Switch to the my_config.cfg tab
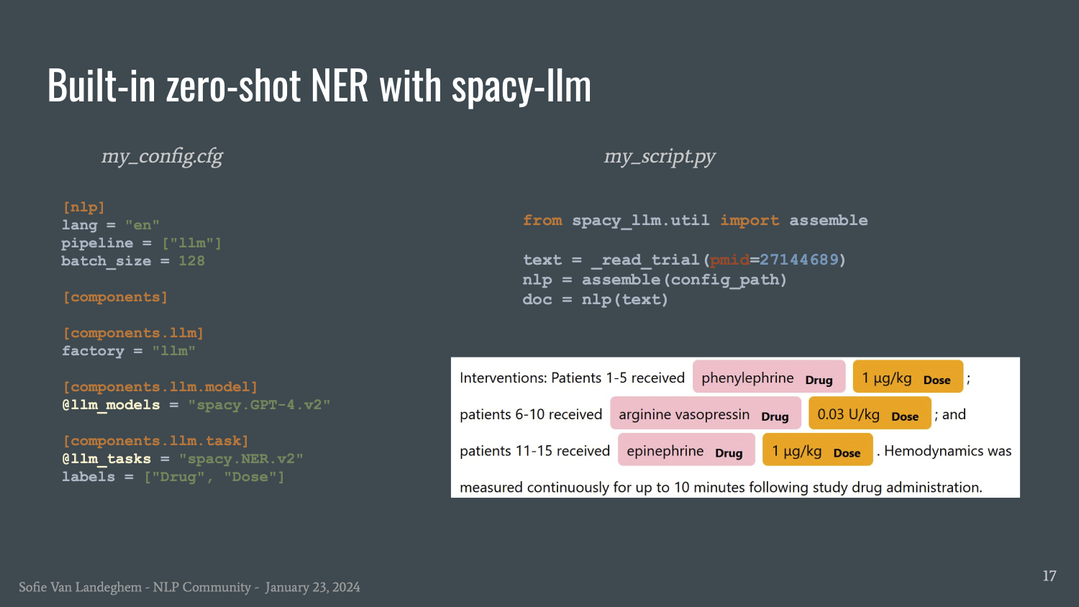Image resolution: width=1079 pixels, height=607 pixels. [162, 156]
